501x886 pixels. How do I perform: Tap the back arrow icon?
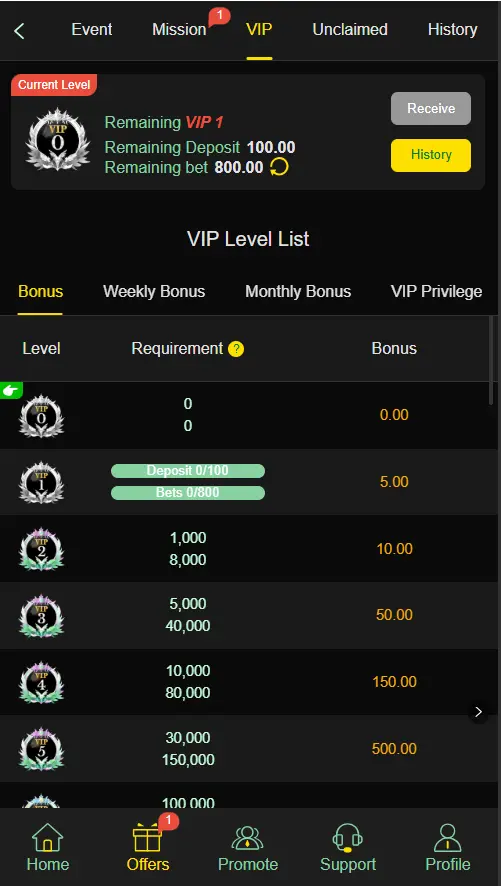(x=19, y=31)
